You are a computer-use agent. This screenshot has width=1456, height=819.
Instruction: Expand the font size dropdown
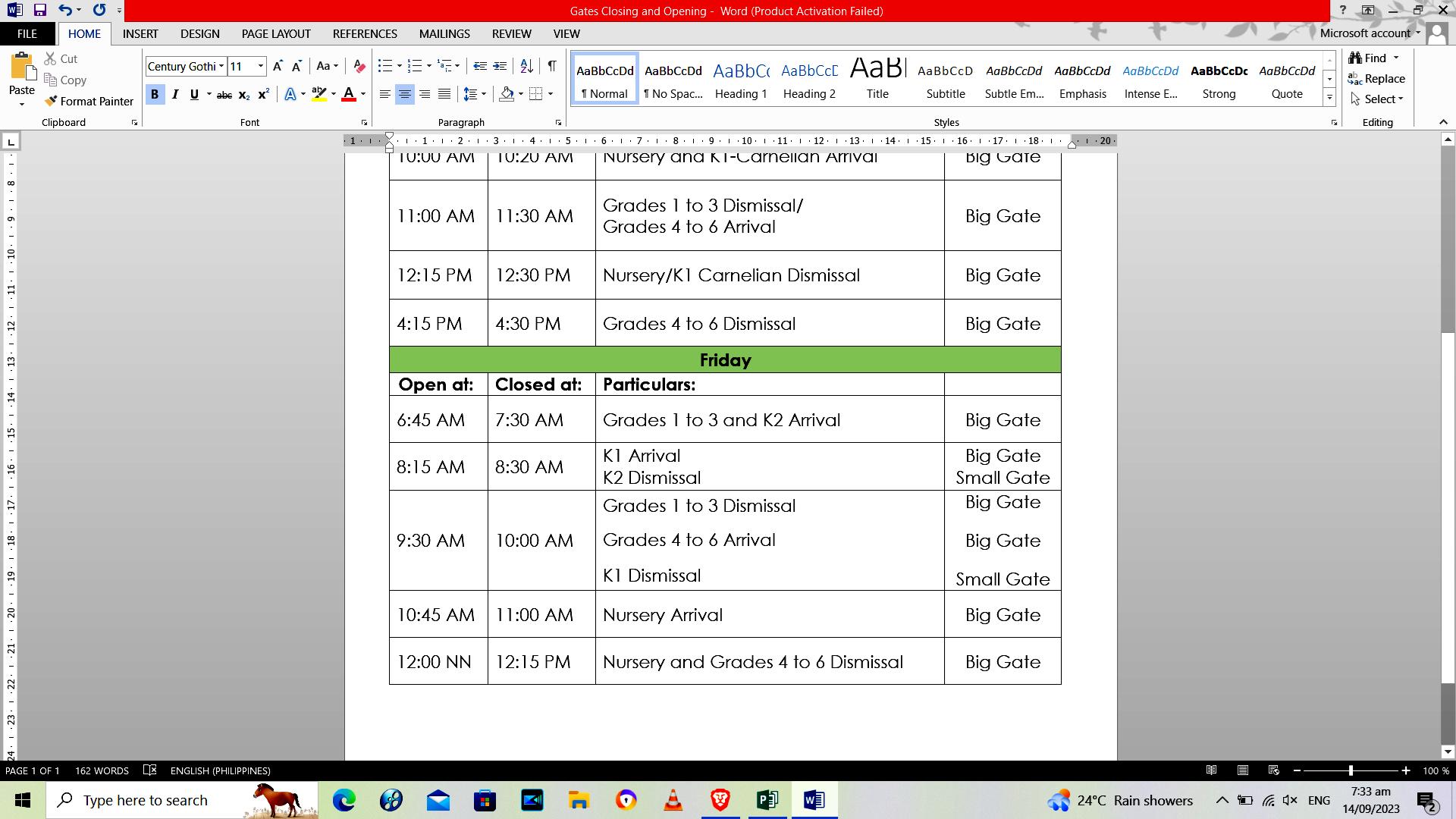261,67
